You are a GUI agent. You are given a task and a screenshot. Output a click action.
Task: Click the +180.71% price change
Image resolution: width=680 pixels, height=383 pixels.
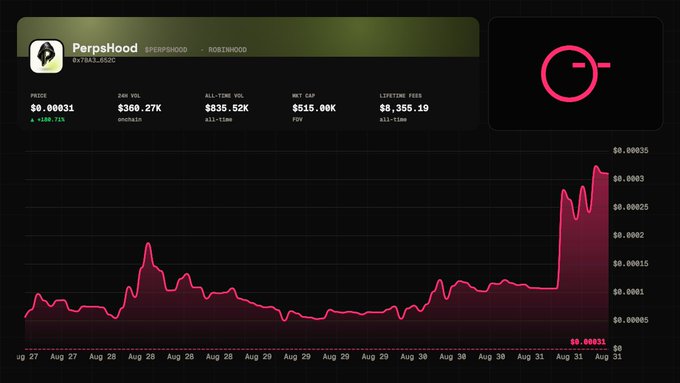(51, 120)
